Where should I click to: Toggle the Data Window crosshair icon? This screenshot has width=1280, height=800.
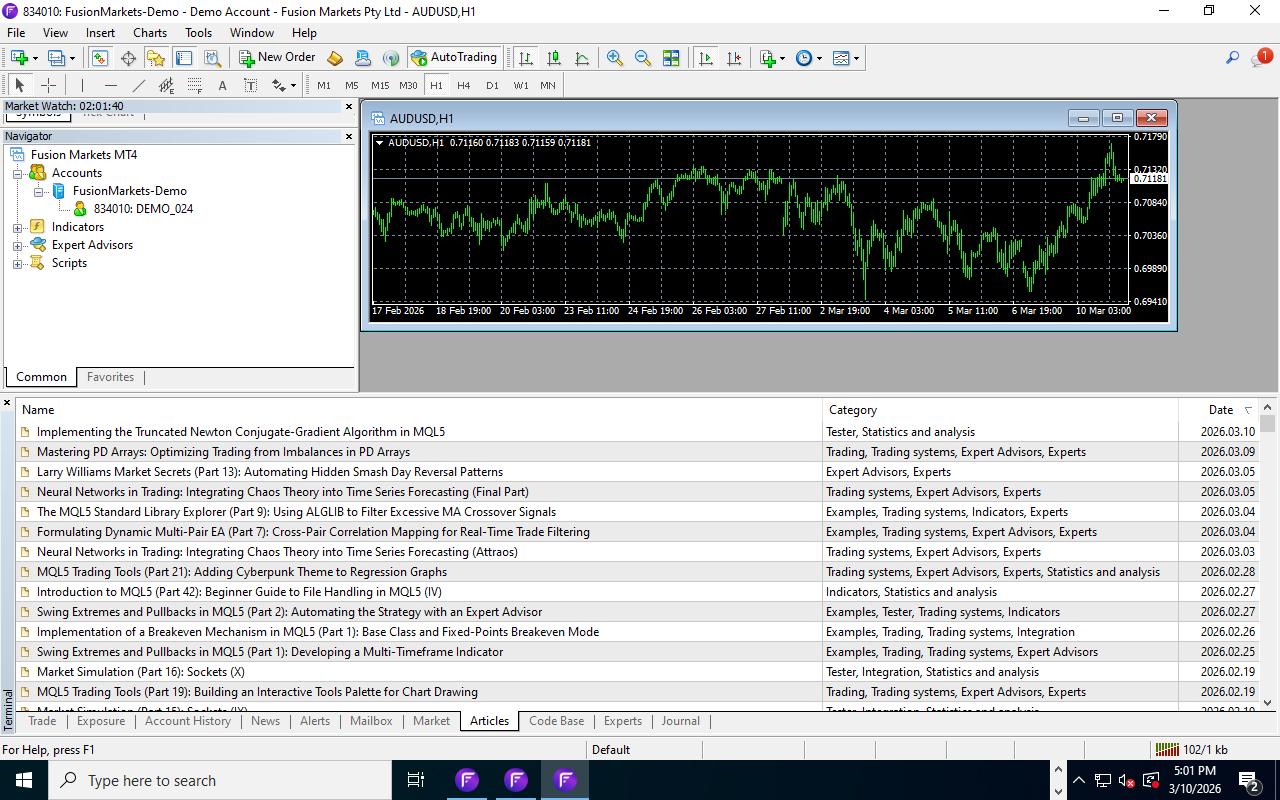(128, 58)
